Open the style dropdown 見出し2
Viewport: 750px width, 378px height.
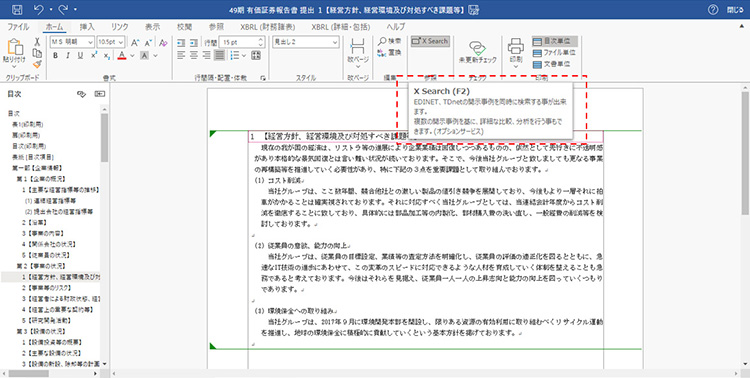[334, 42]
